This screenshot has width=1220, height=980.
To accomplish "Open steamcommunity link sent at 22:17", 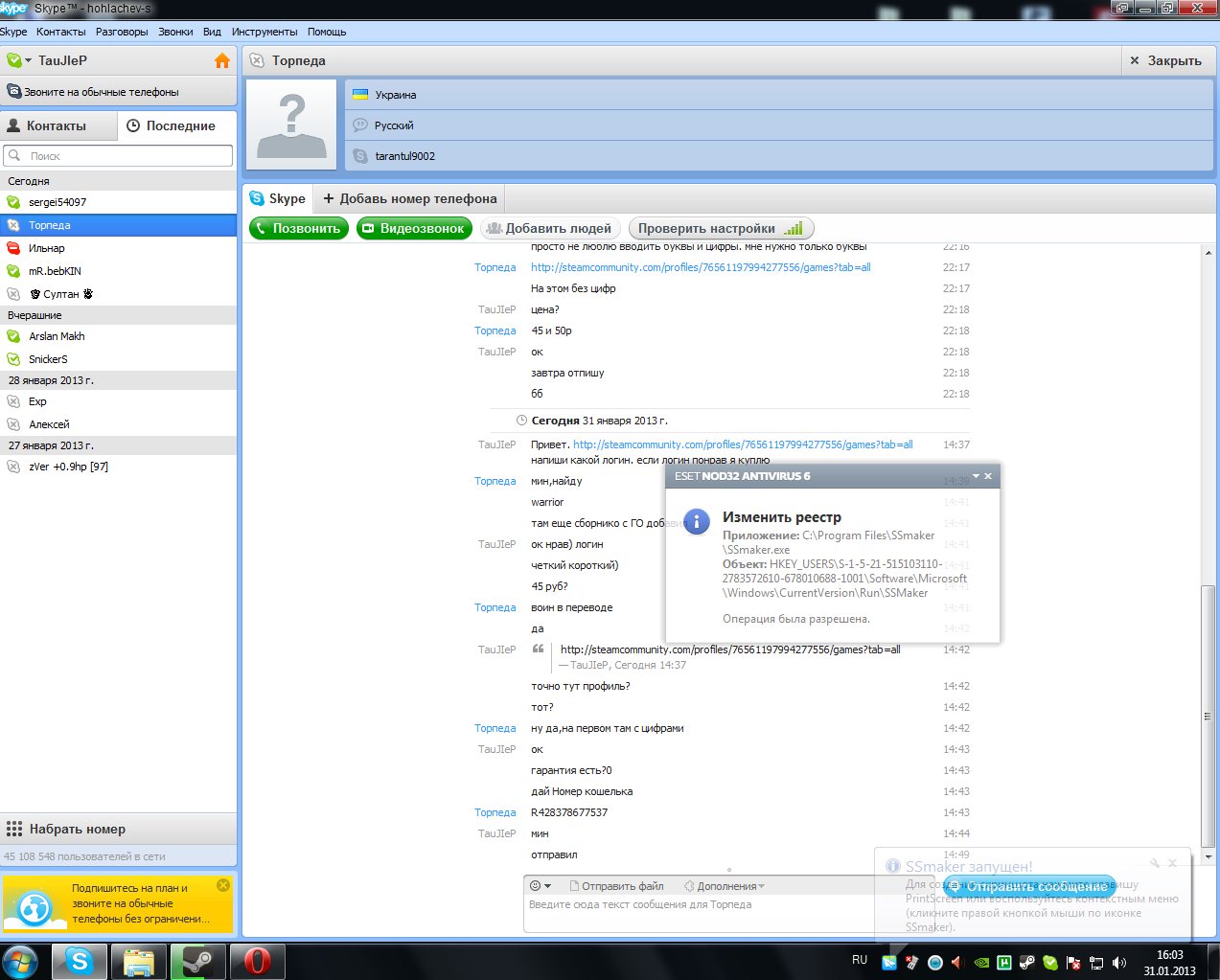I will (701, 267).
